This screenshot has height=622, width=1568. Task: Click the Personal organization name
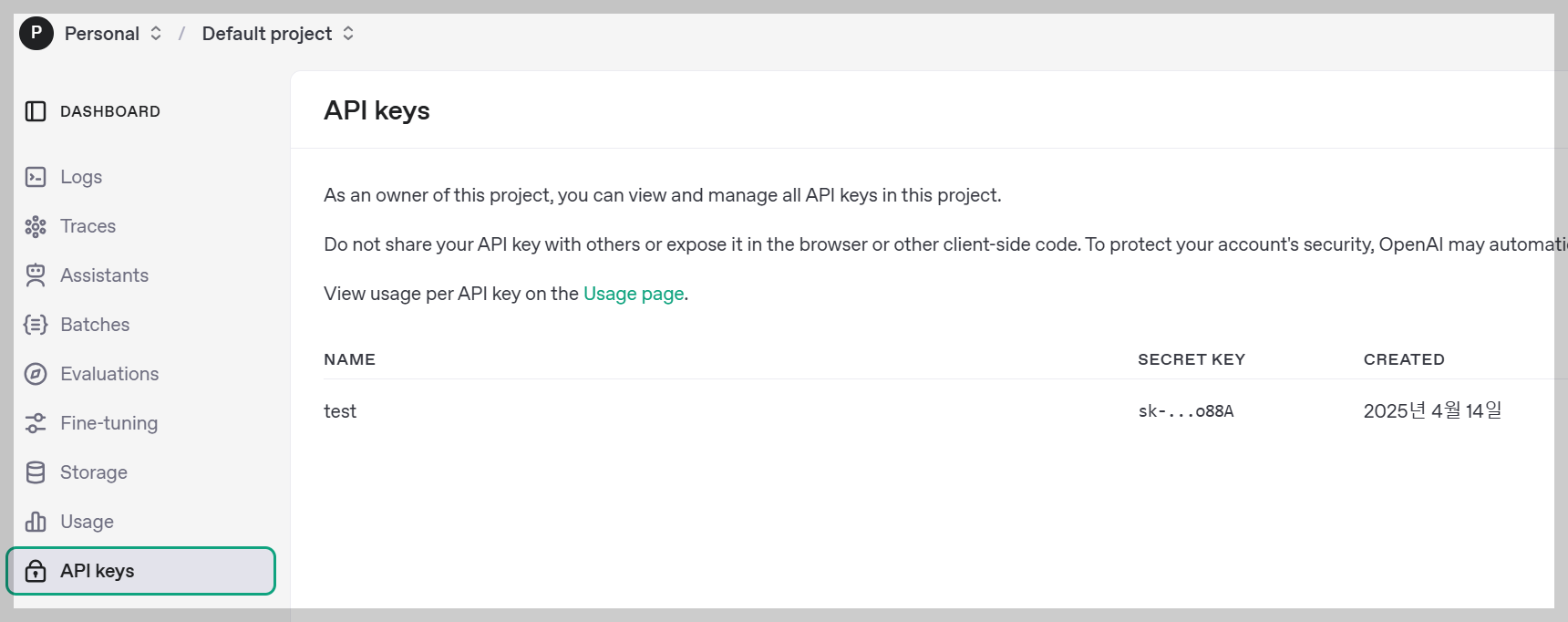pos(102,34)
